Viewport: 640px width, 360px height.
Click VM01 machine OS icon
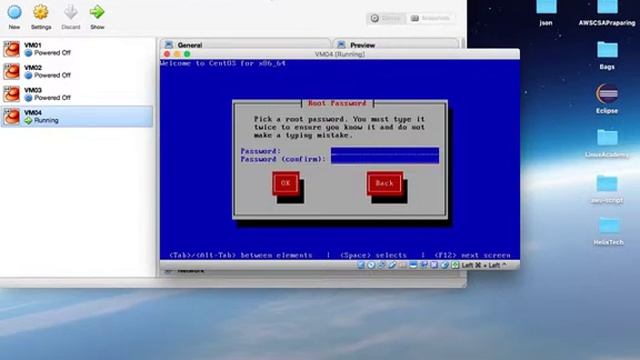[x=11, y=49]
